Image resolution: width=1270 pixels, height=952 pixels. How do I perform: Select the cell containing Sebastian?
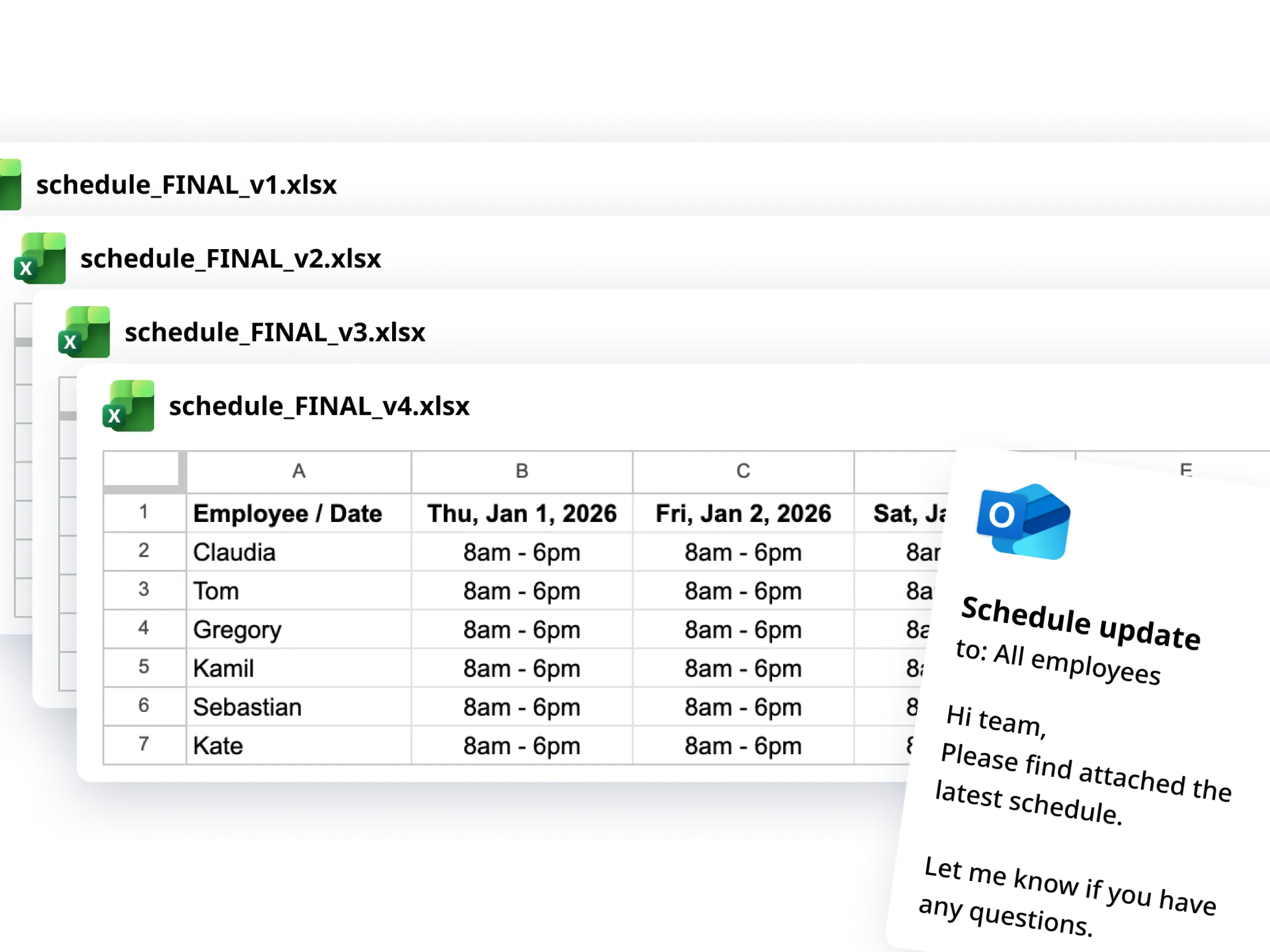(298, 707)
